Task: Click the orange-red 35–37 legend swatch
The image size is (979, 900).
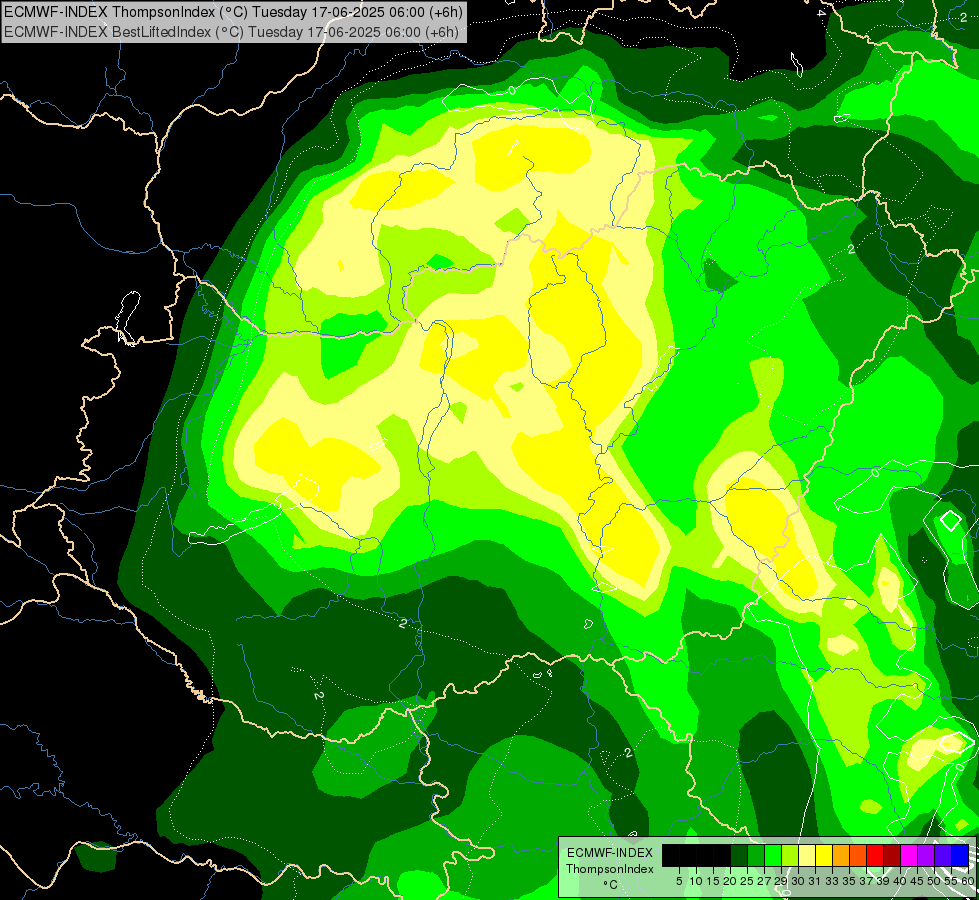Action: 858,855
